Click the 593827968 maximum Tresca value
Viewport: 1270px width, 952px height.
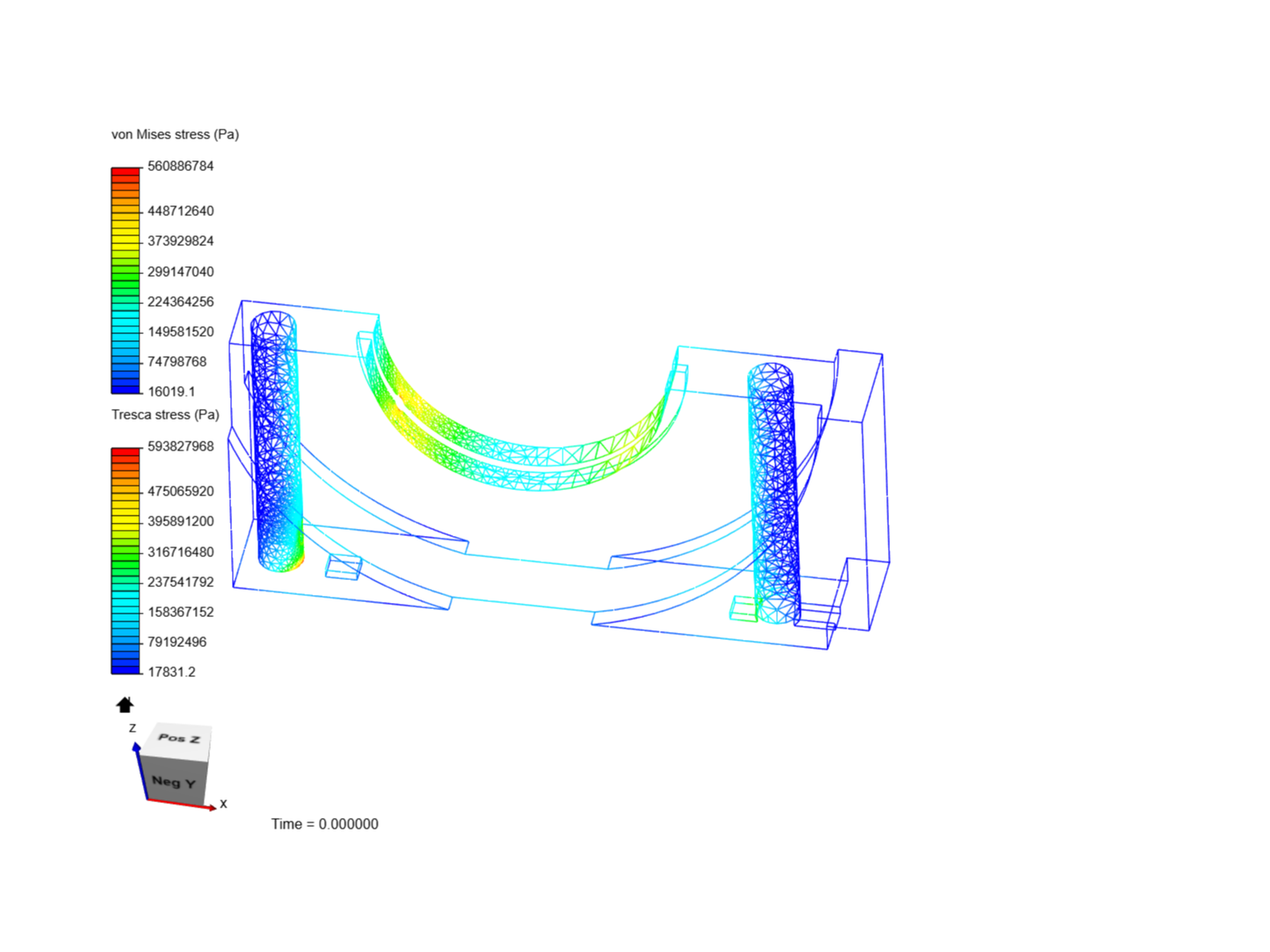pyautogui.click(x=181, y=446)
